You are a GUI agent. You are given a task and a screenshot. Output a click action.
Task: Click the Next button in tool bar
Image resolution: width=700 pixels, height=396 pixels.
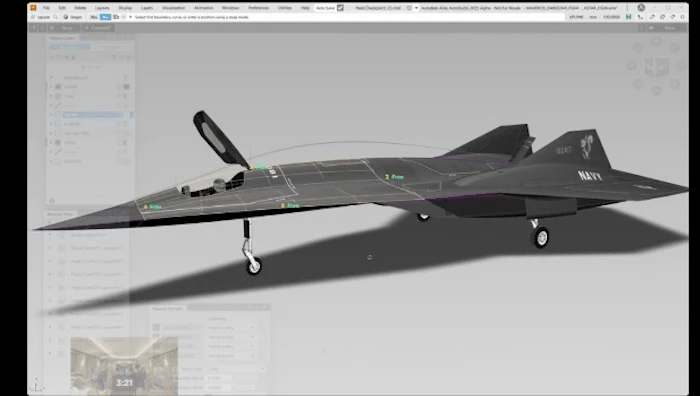[67, 28]
